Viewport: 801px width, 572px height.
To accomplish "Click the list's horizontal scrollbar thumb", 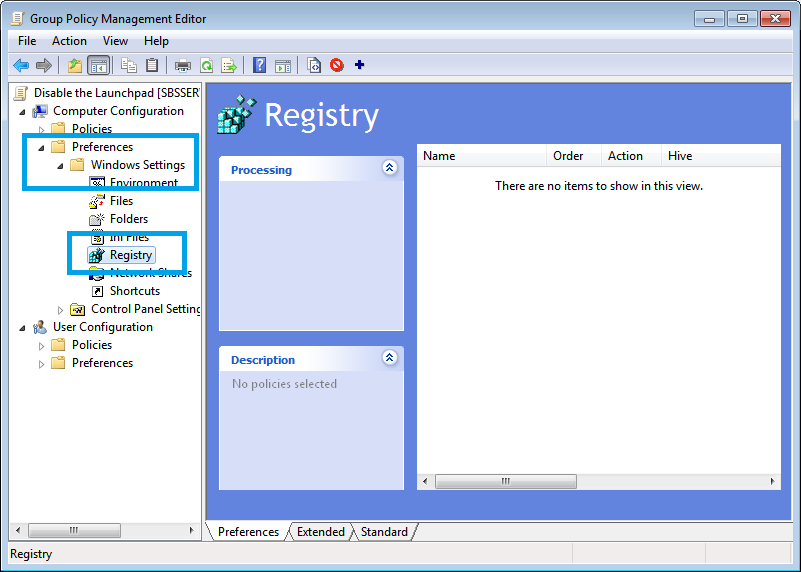I will (506, 481).
